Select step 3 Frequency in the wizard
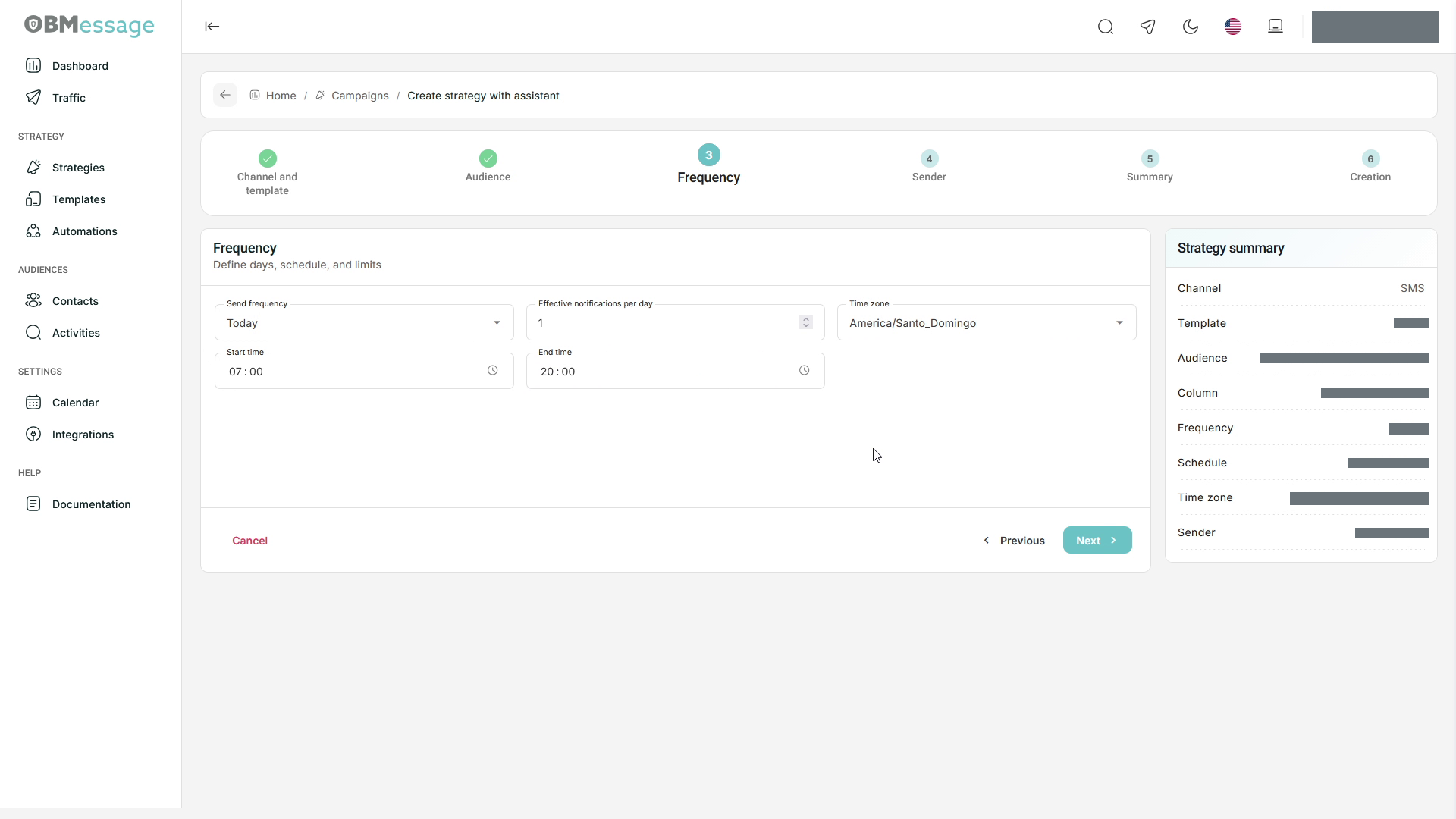 point(709,165)
